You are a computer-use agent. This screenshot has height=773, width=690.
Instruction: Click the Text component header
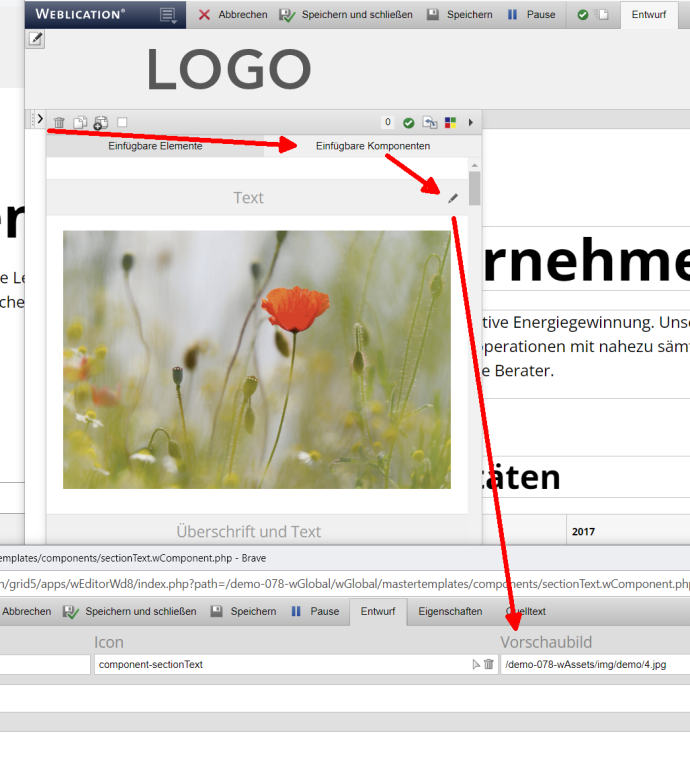tap(248, 198)
